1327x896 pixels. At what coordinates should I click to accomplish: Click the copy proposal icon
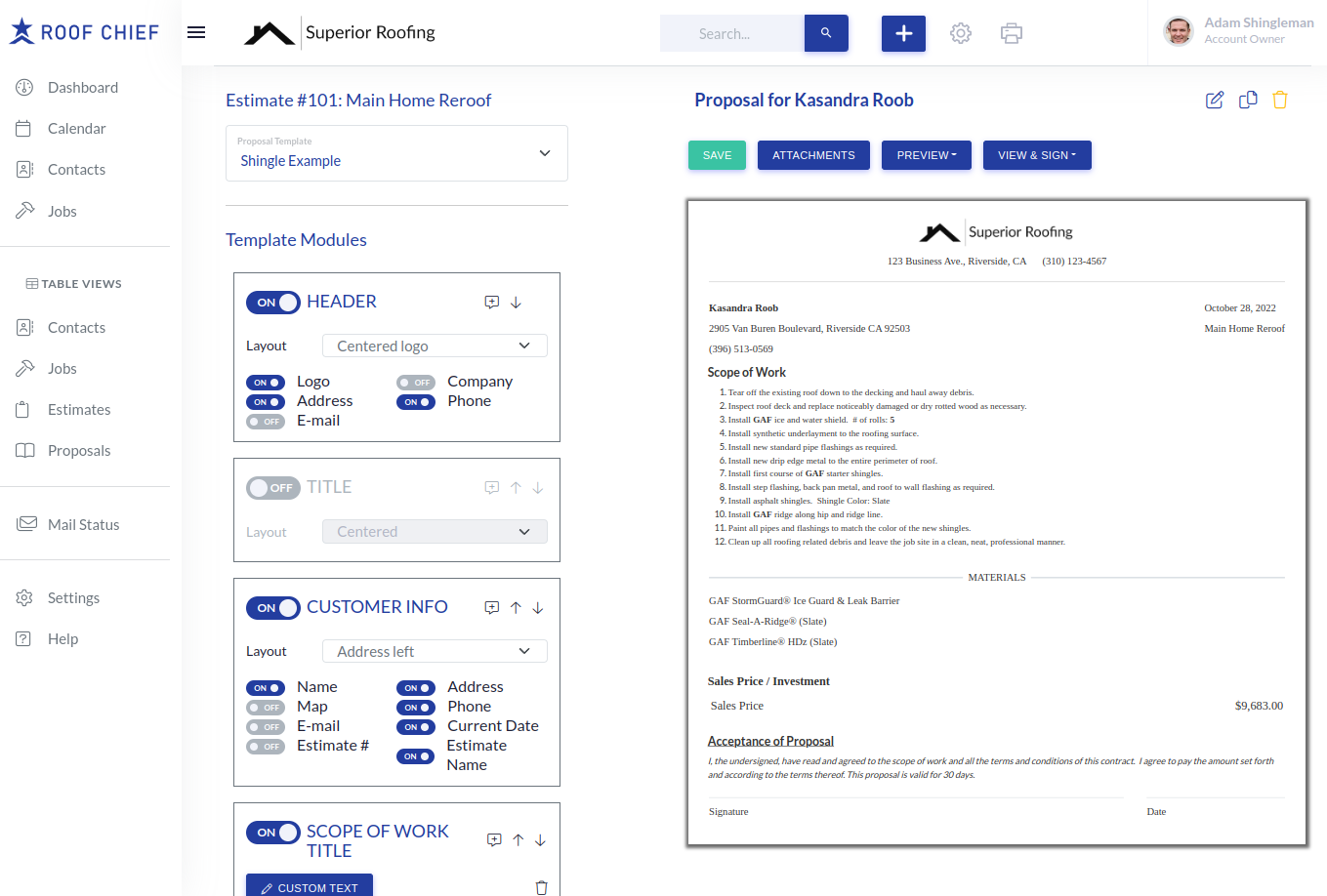pos(1247,100)
